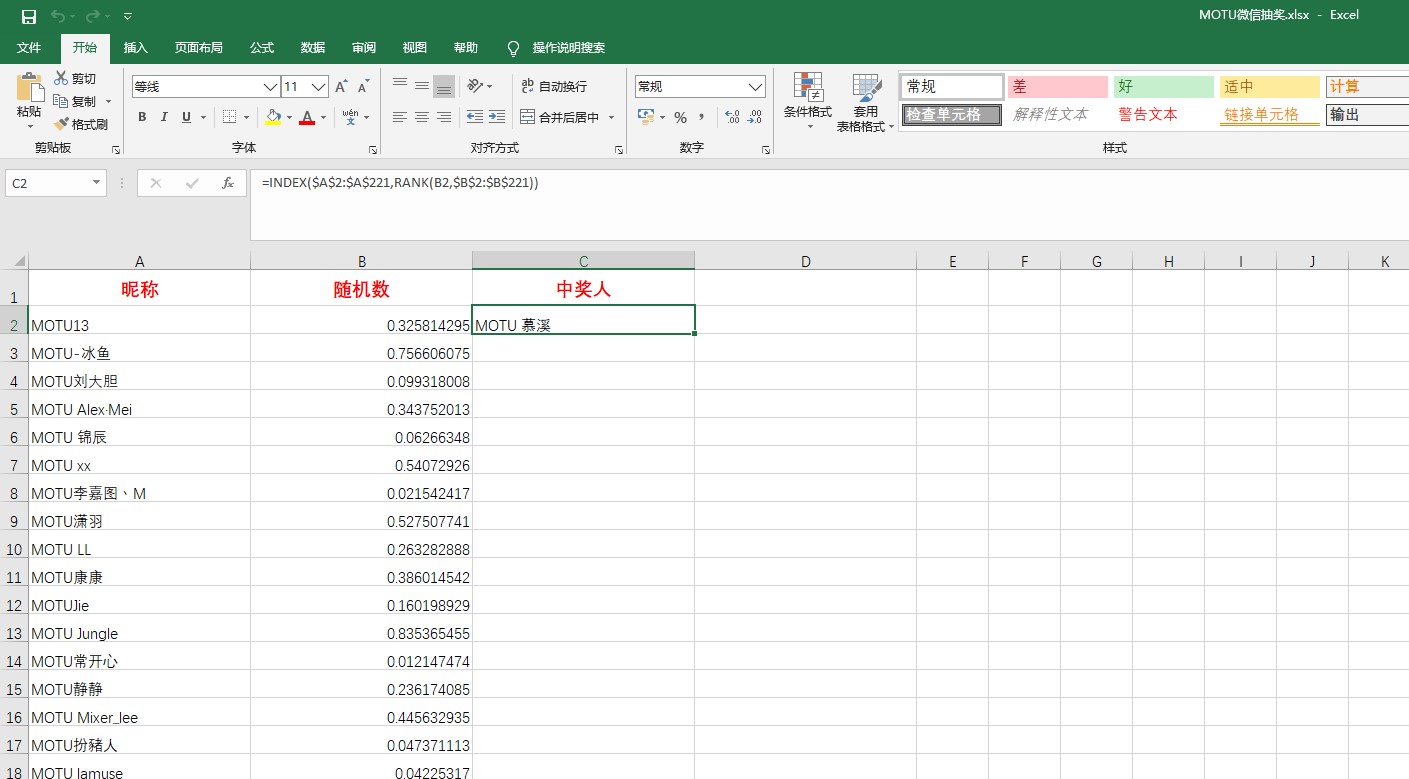Click the format painter (格式刷) icon
Viewport: 1409px width, 779px height.
(x=61, y=125)
